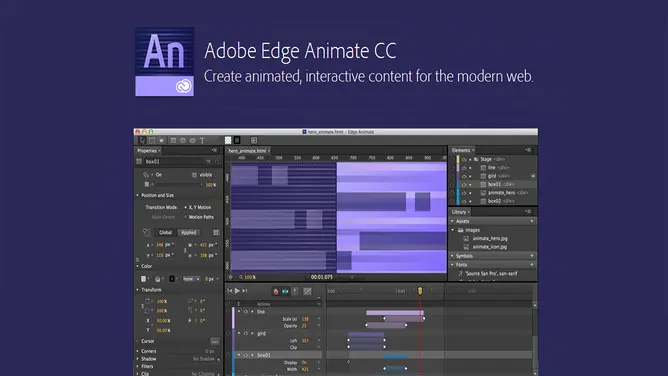This screenshot has width=668, height=376.
Task: Click the white background color swatch in toolbar
Action: (228, 140)
